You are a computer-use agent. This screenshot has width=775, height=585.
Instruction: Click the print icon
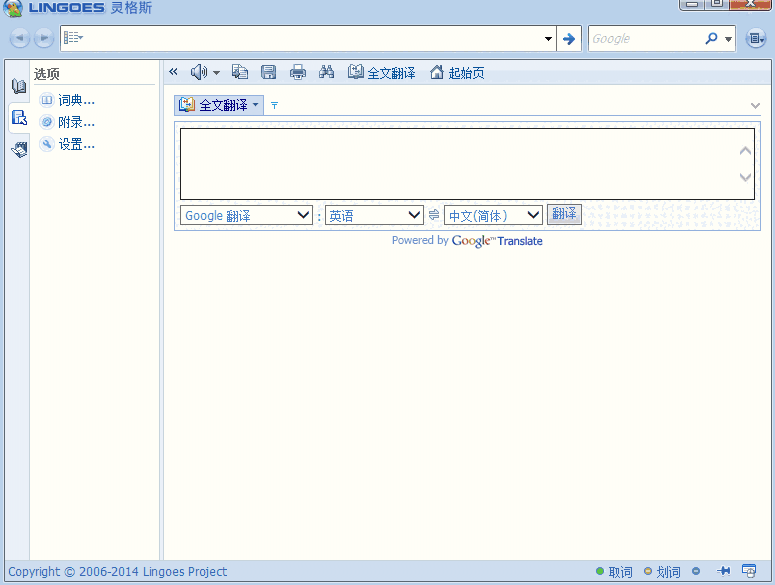coord(297,72)
